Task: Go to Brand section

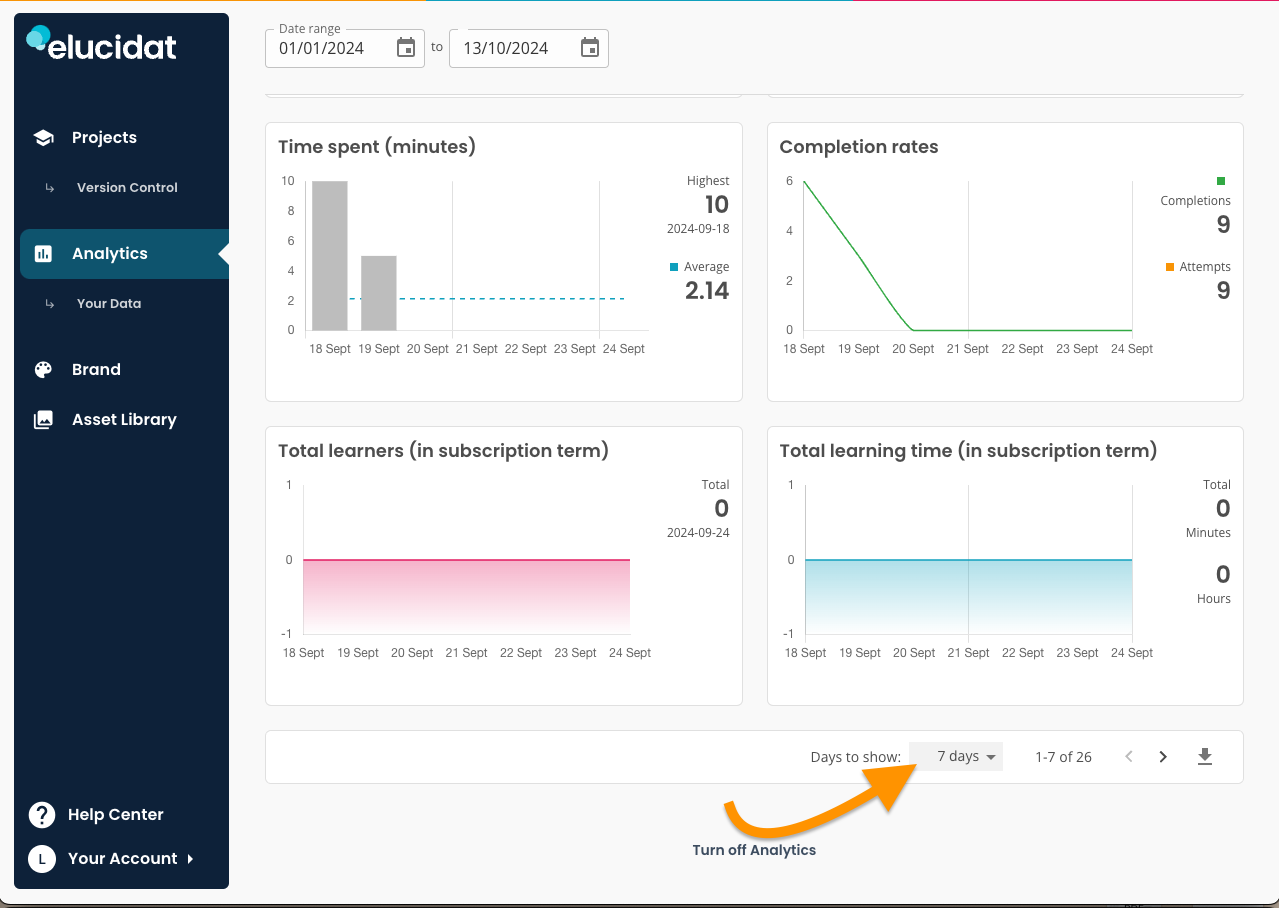Action: (x=96, y=370)
